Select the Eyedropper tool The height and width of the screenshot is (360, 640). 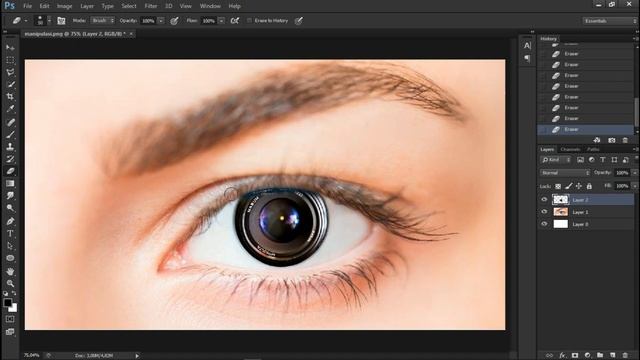tap(10, 109)
